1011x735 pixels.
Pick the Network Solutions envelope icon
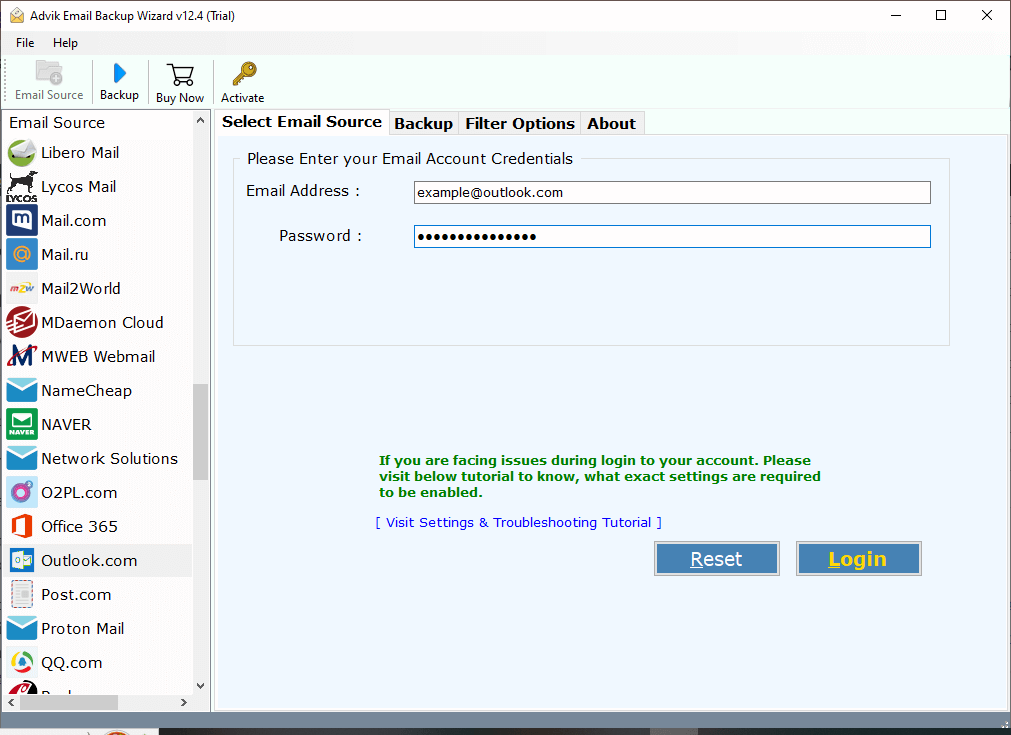(22, 458)
